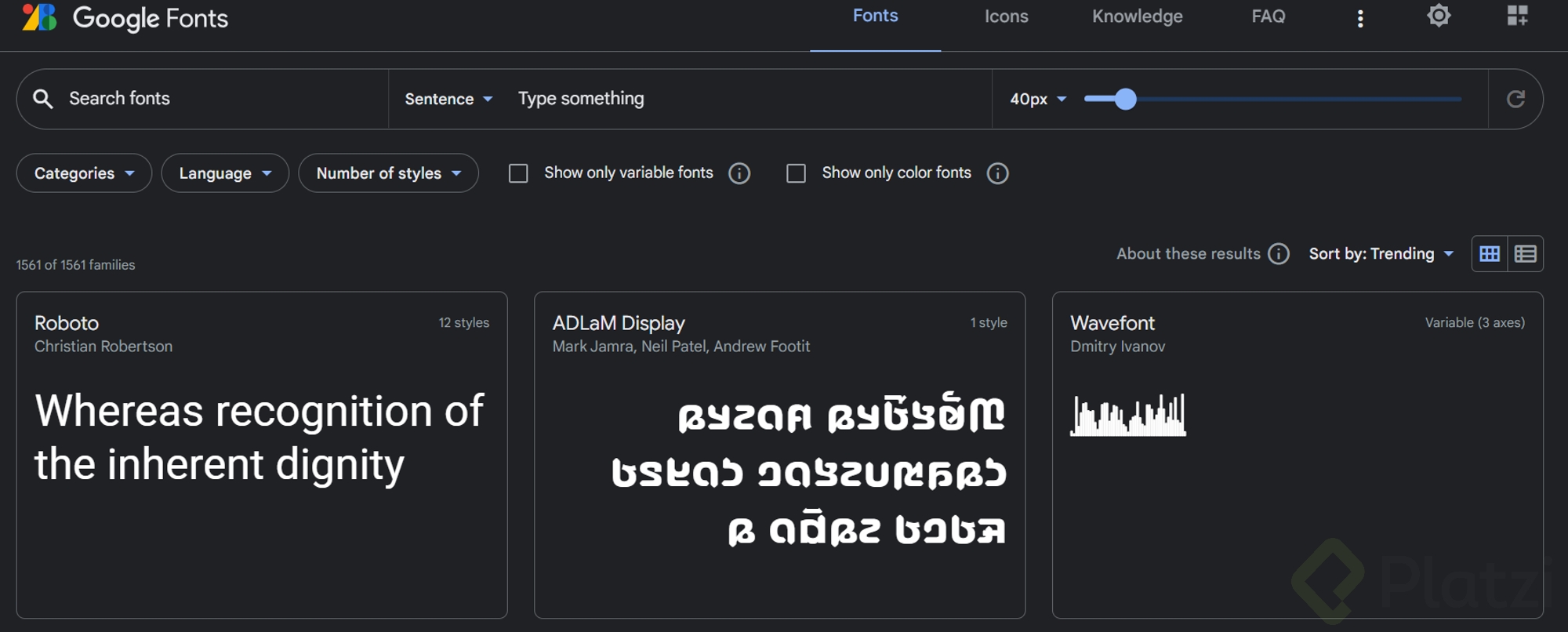Go to the Knowledge tab
Viewport: 1568px width, 632px height.
(x=1137, y=16)
